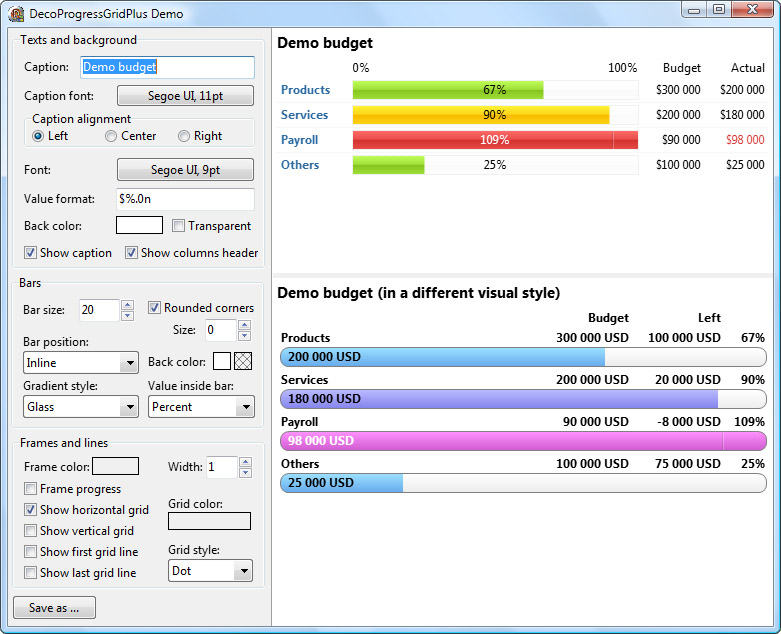Toggle Show horizontal grid checkbox

point(31,510)
